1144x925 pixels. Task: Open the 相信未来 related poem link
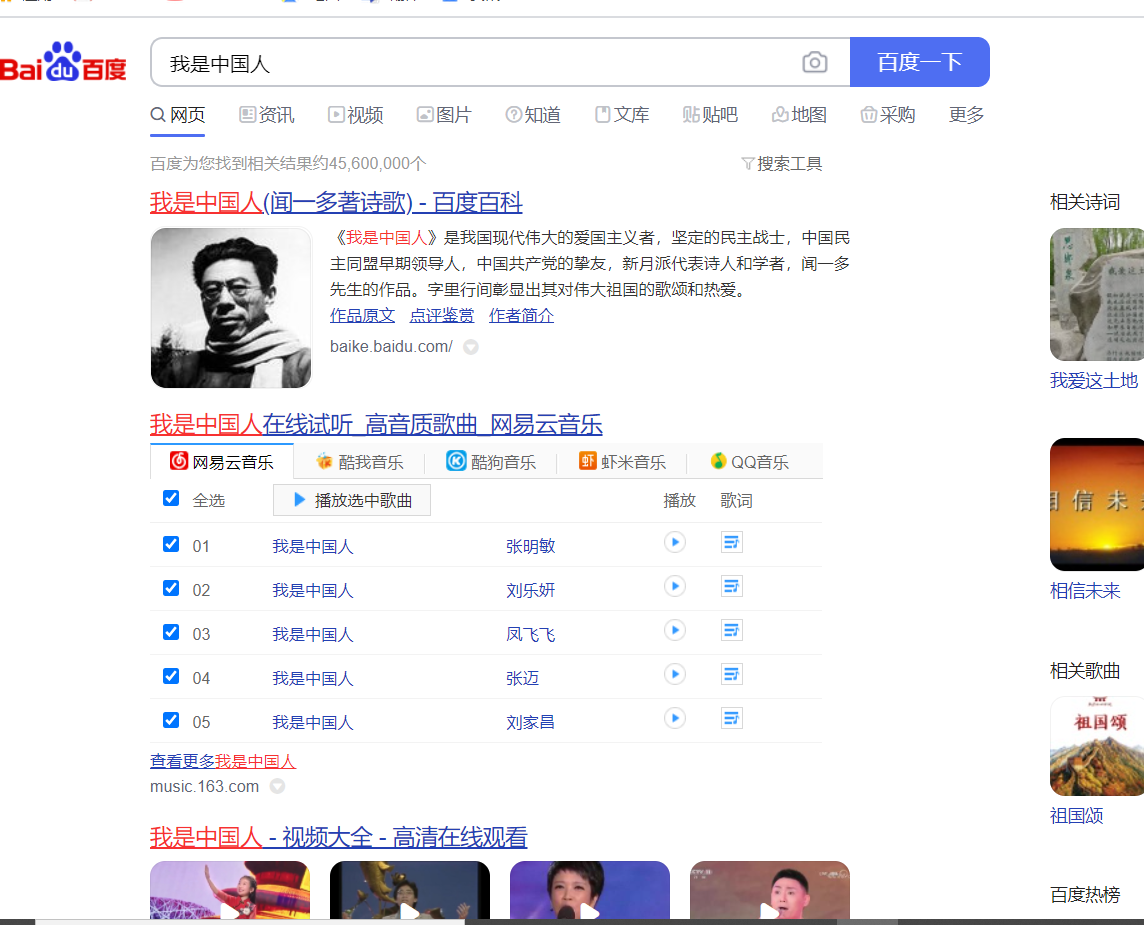[1085, 591]
